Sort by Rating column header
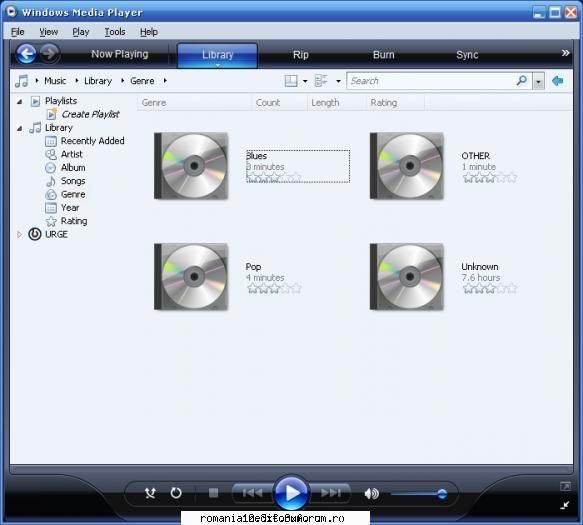Viewport: 583px width, 525px height. coord(395,103)
